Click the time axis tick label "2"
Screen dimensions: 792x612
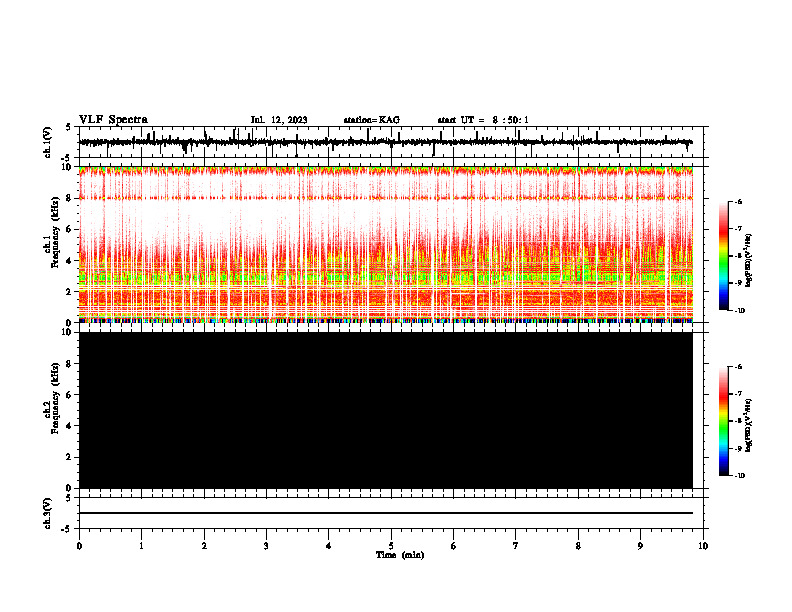click(x=204, y=546)
